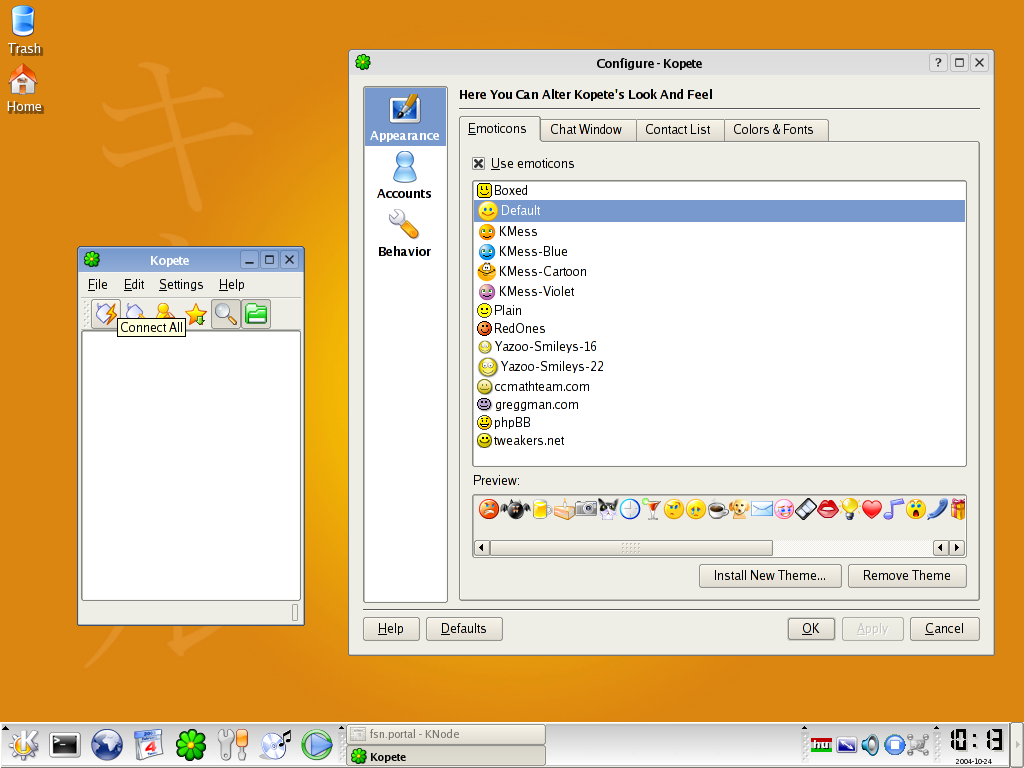Click the digital clock in the panel

pyautogui.click(x=976, y=740)
